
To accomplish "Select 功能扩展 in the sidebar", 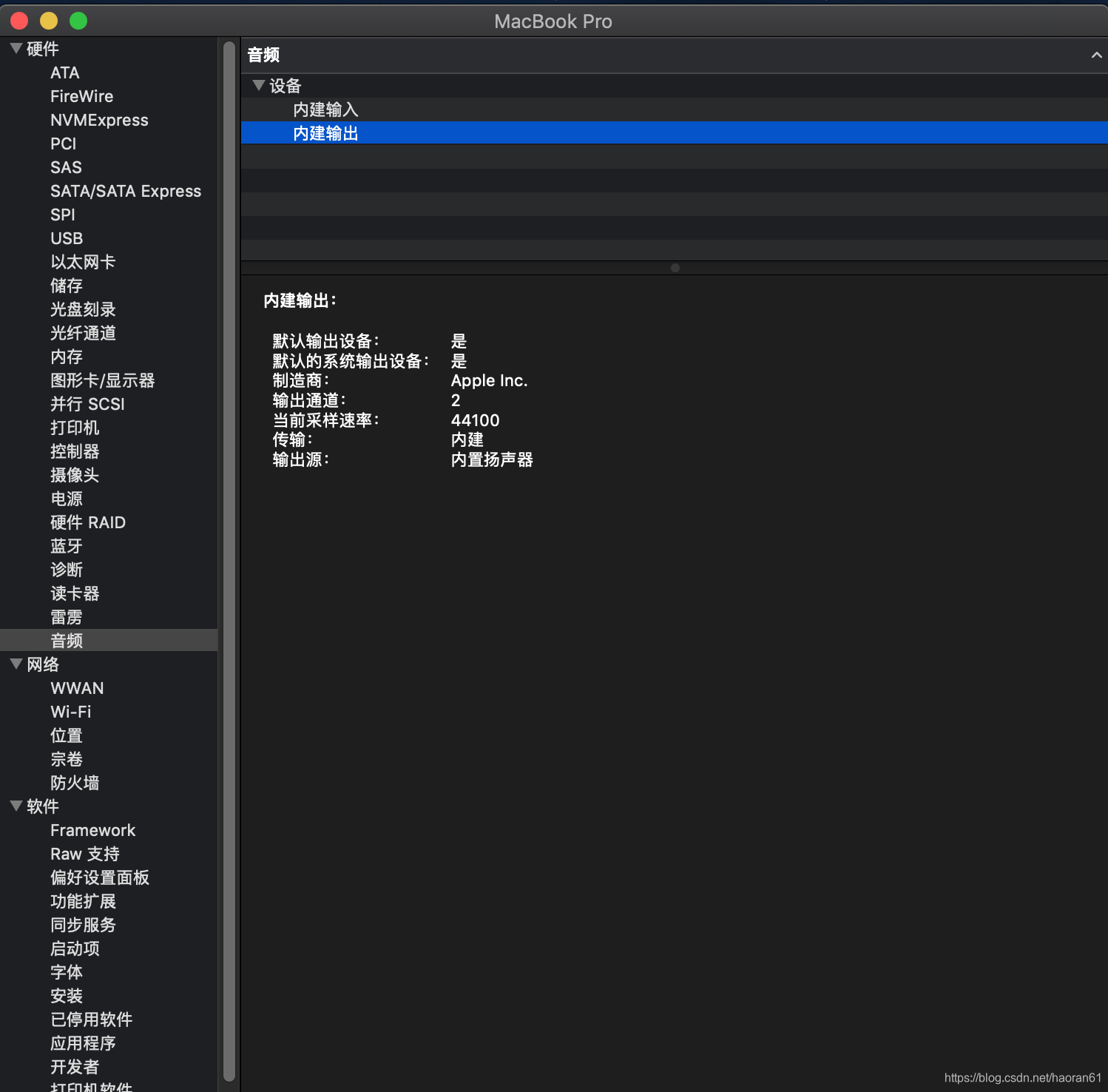I will point(83,901).
